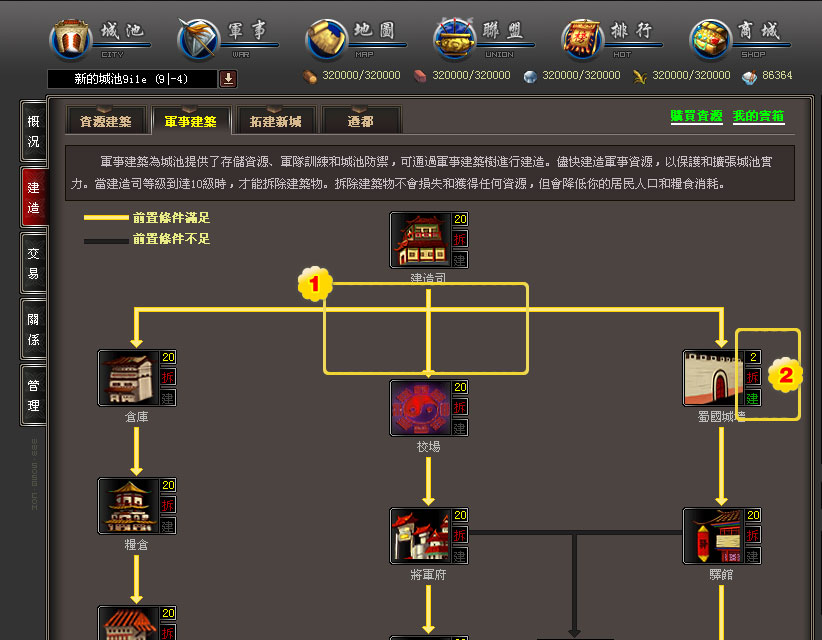Open the 城池 City menu icon
This screenshot has height=640, width=822.
tap(71, 40)
